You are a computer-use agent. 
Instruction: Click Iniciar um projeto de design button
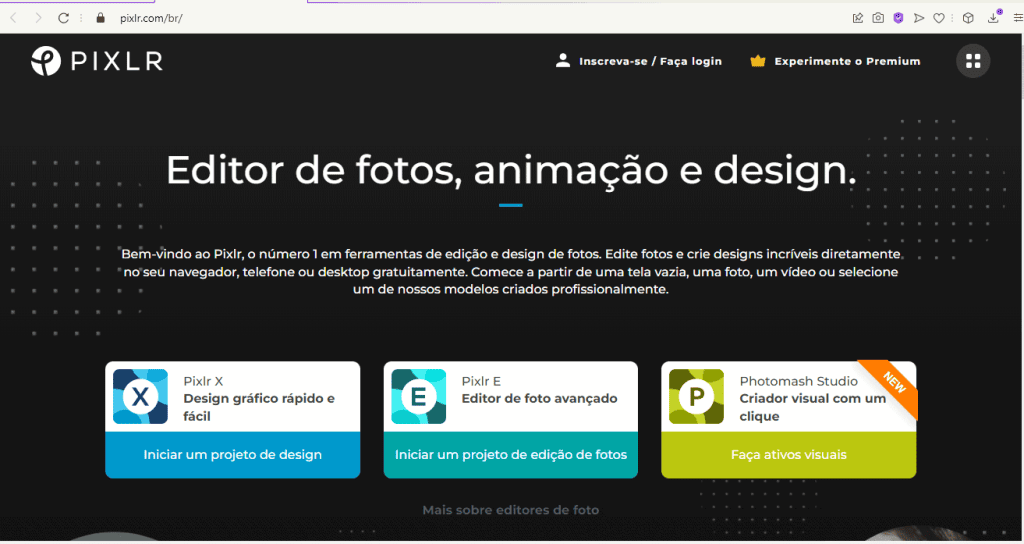232,455
